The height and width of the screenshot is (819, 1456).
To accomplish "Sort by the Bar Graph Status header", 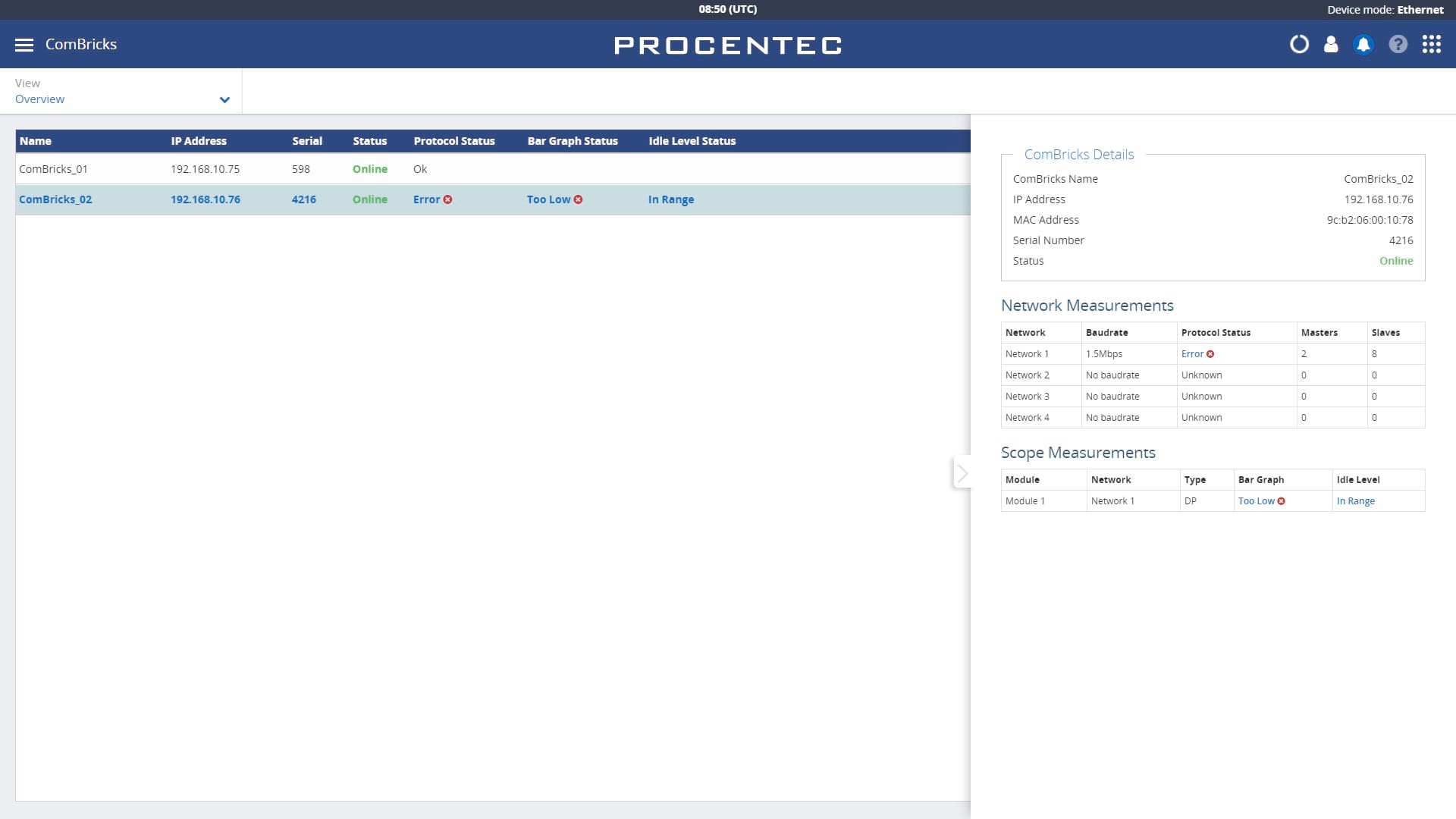I will click(573, 141).
